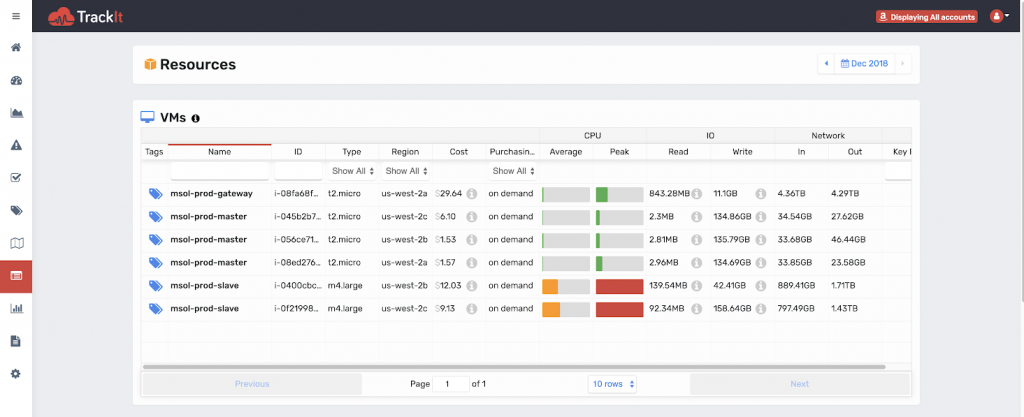This screenshot has width=1024, height=417.
Task: Sort the table by Cost column header
Action: [458, 151]
